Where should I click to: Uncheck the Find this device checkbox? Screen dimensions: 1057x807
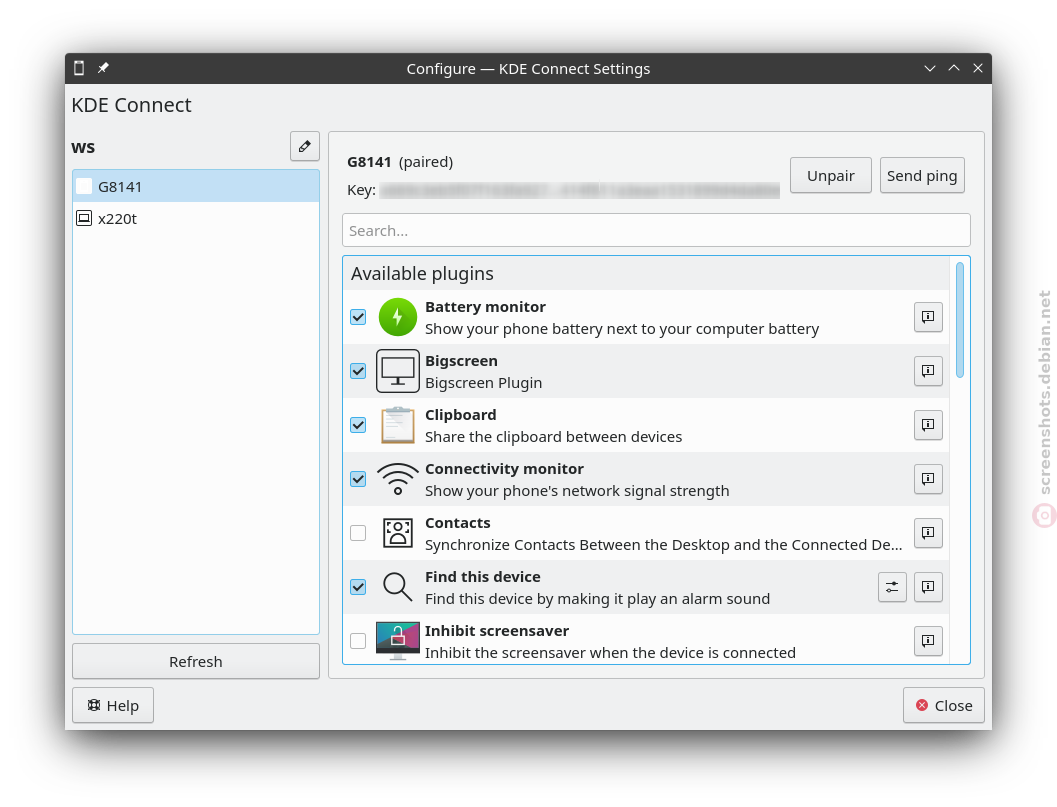358,587
